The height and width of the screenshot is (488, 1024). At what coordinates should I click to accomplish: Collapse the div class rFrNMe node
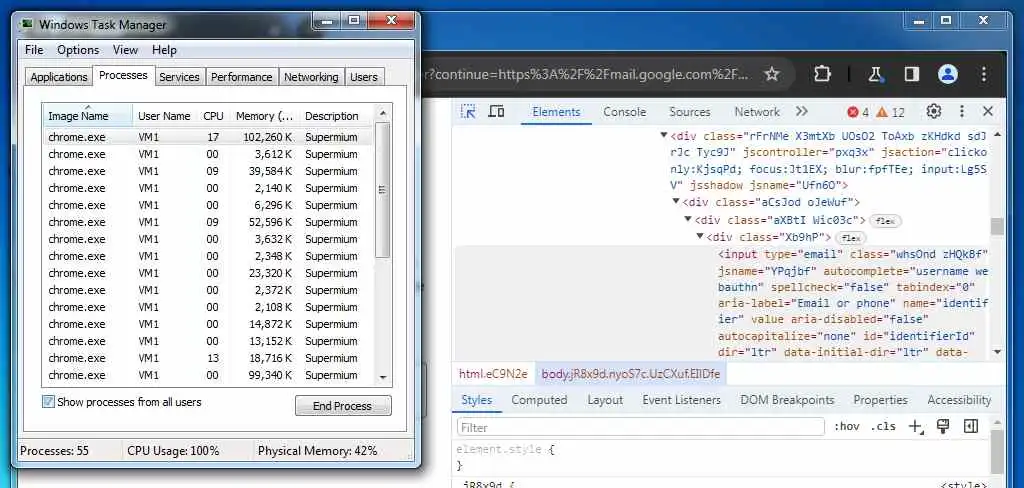coord(664,136)
